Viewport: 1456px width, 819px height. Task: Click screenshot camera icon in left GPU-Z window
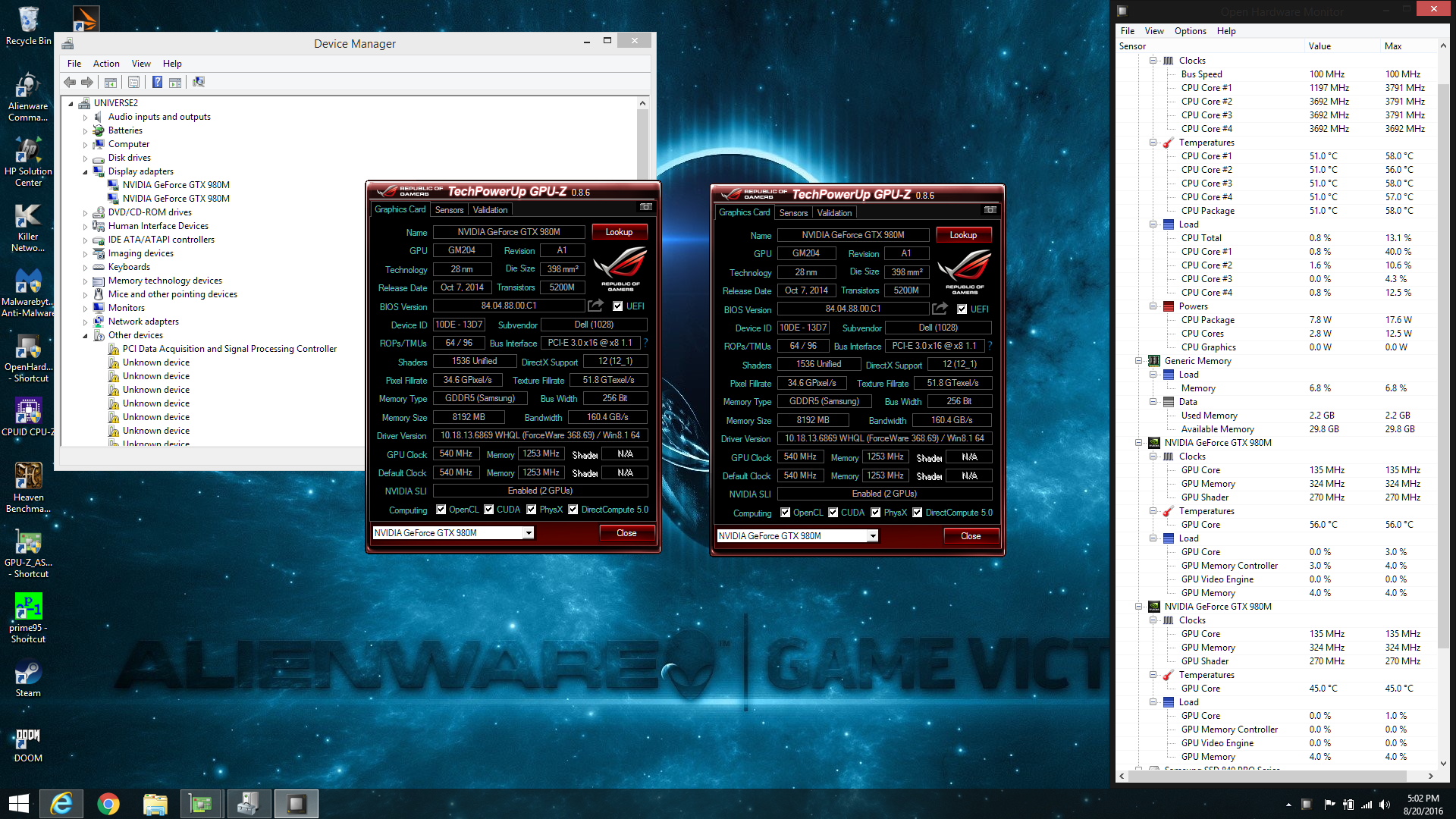click(646, 207)
